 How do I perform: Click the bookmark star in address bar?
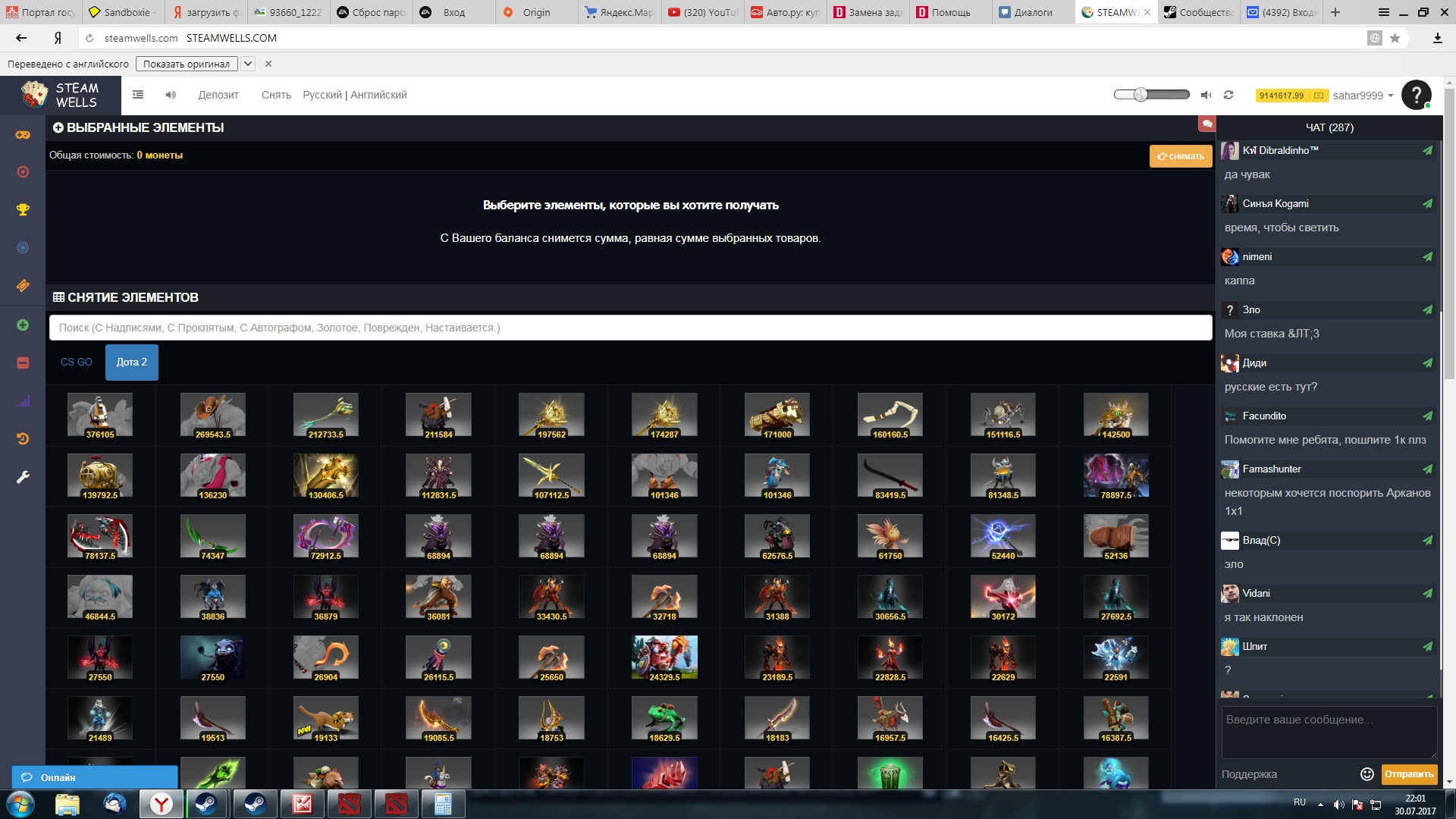pos(1395,38)
